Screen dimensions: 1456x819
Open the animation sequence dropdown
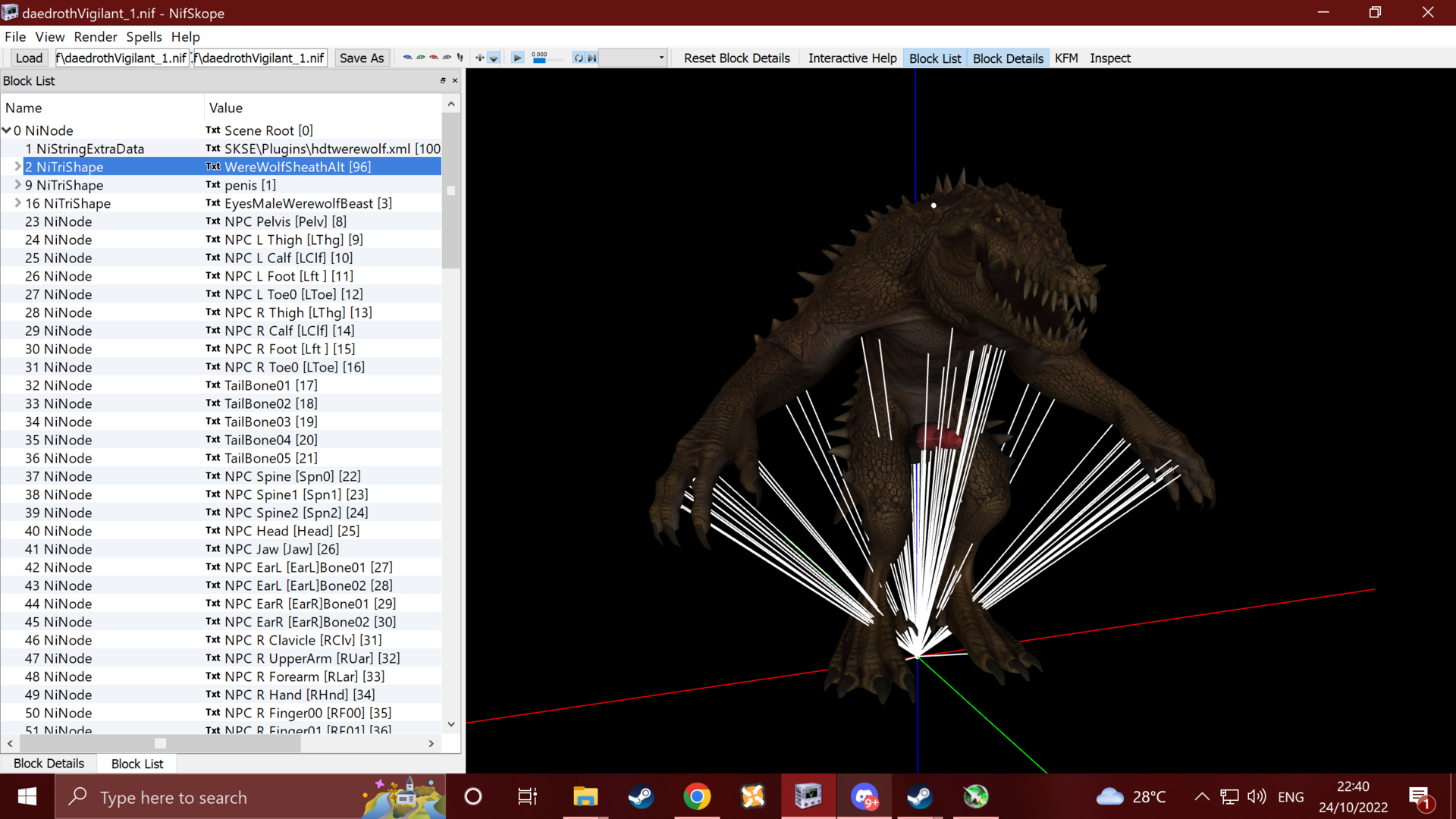click(632, 58)
